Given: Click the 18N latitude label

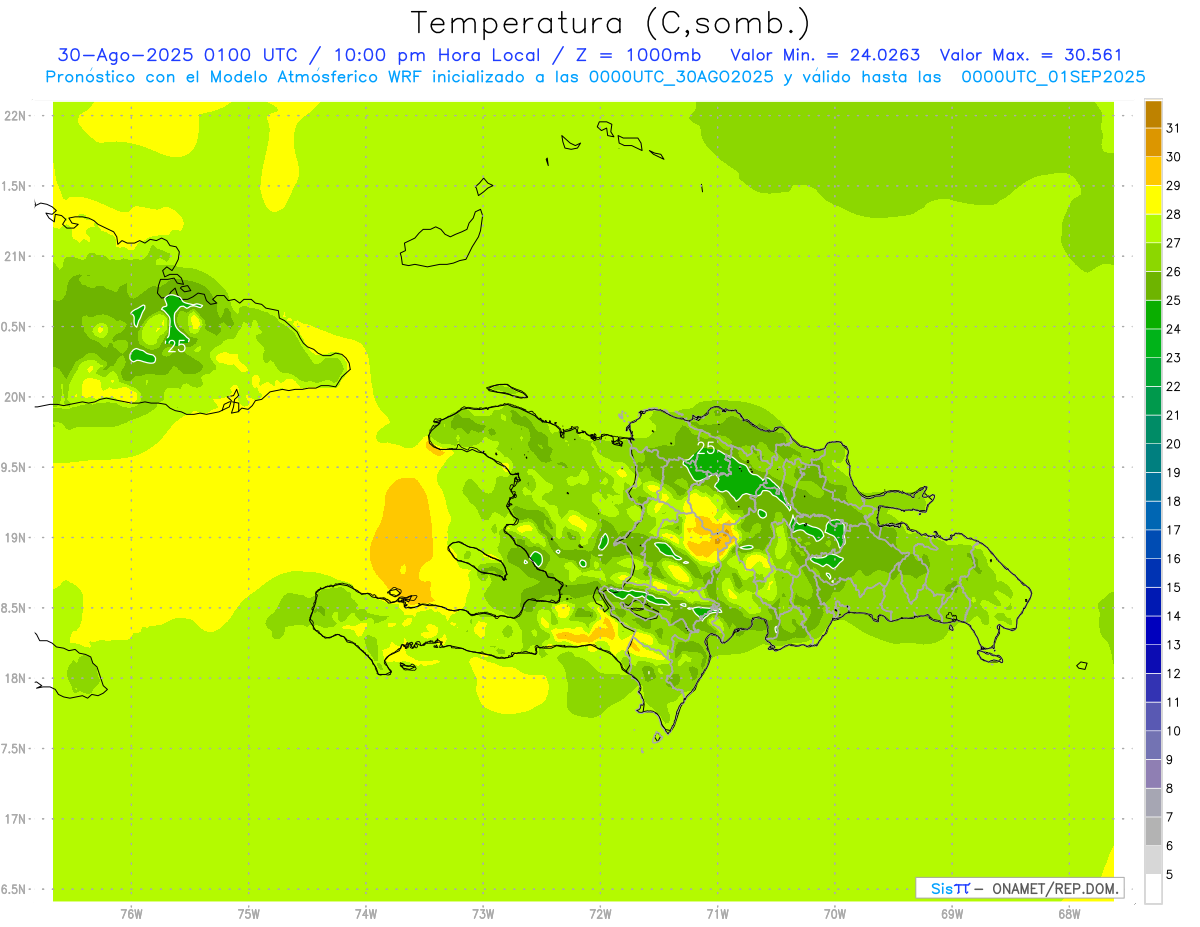Looking at the screenshot, I should coord(15,678).
